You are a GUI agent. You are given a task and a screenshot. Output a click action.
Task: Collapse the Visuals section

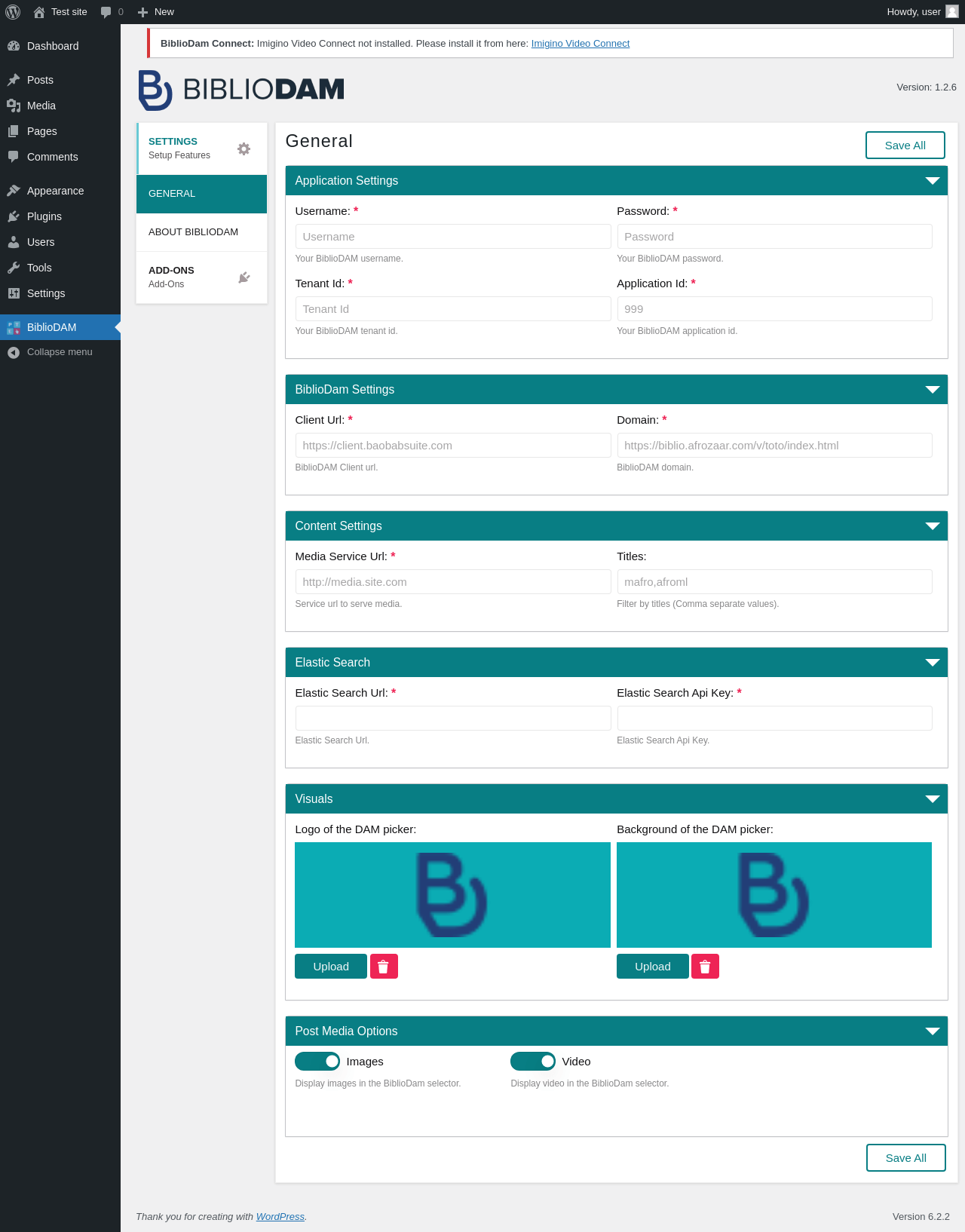pyautogui.click(x=933, y=799)
